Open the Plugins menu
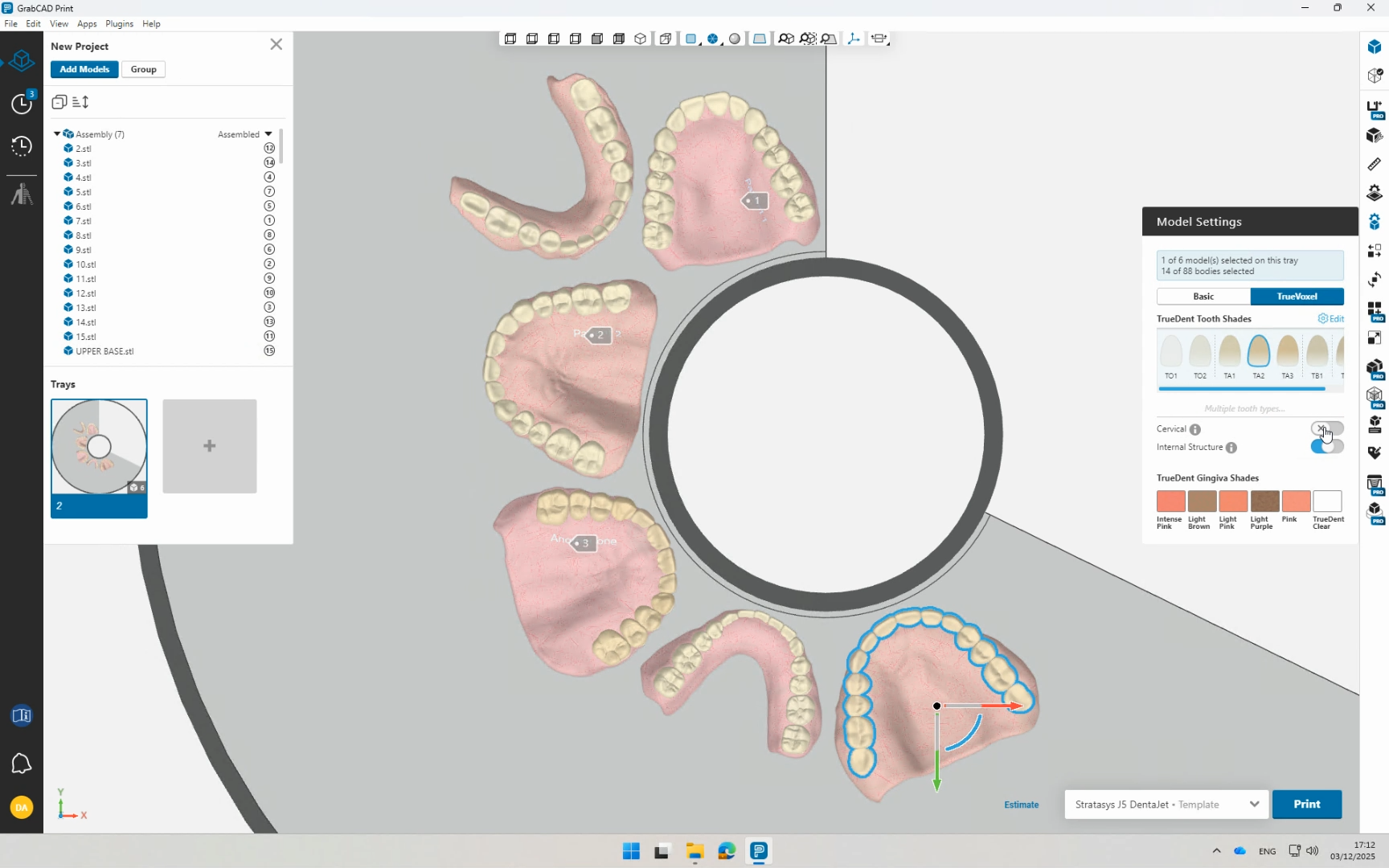 tap(119, 24)
